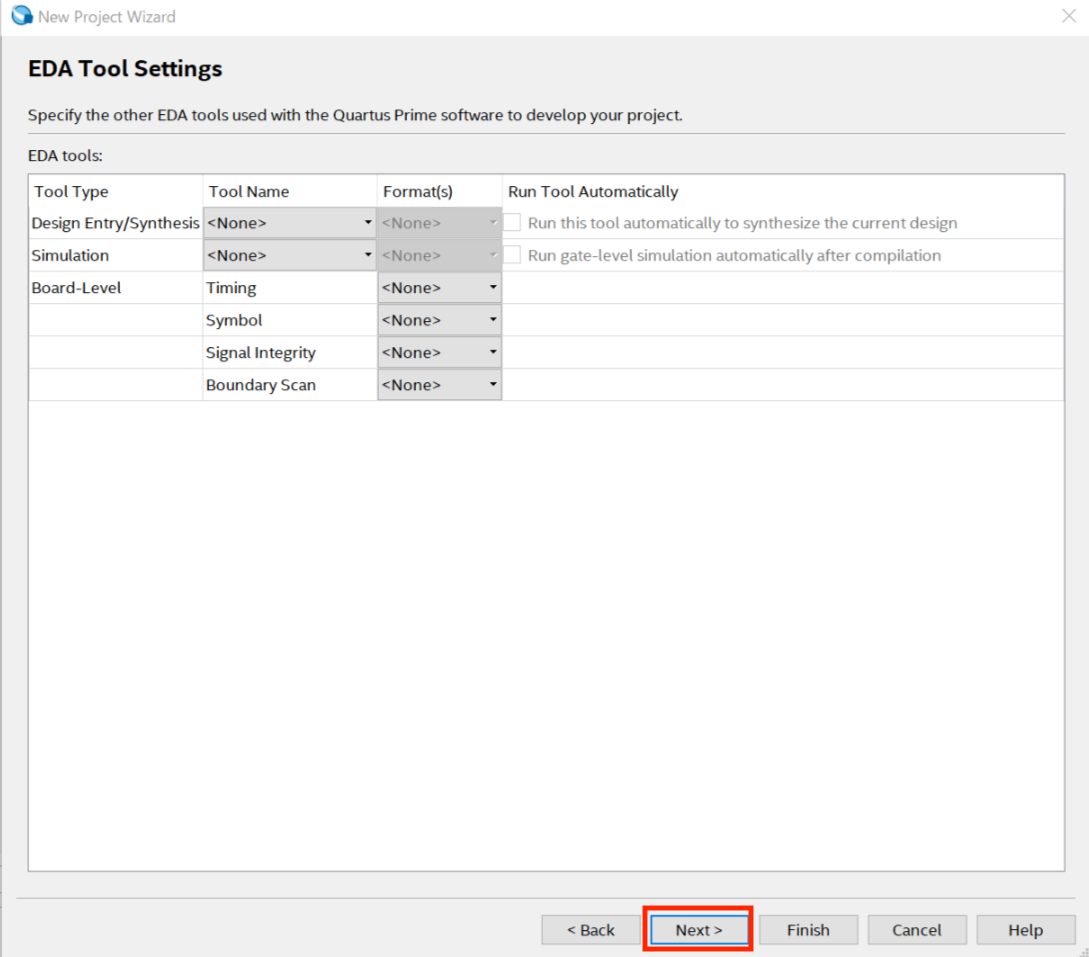Proceed with the Next button
The height and width of the screenshot is (957, 1089).
coord(698,930)
